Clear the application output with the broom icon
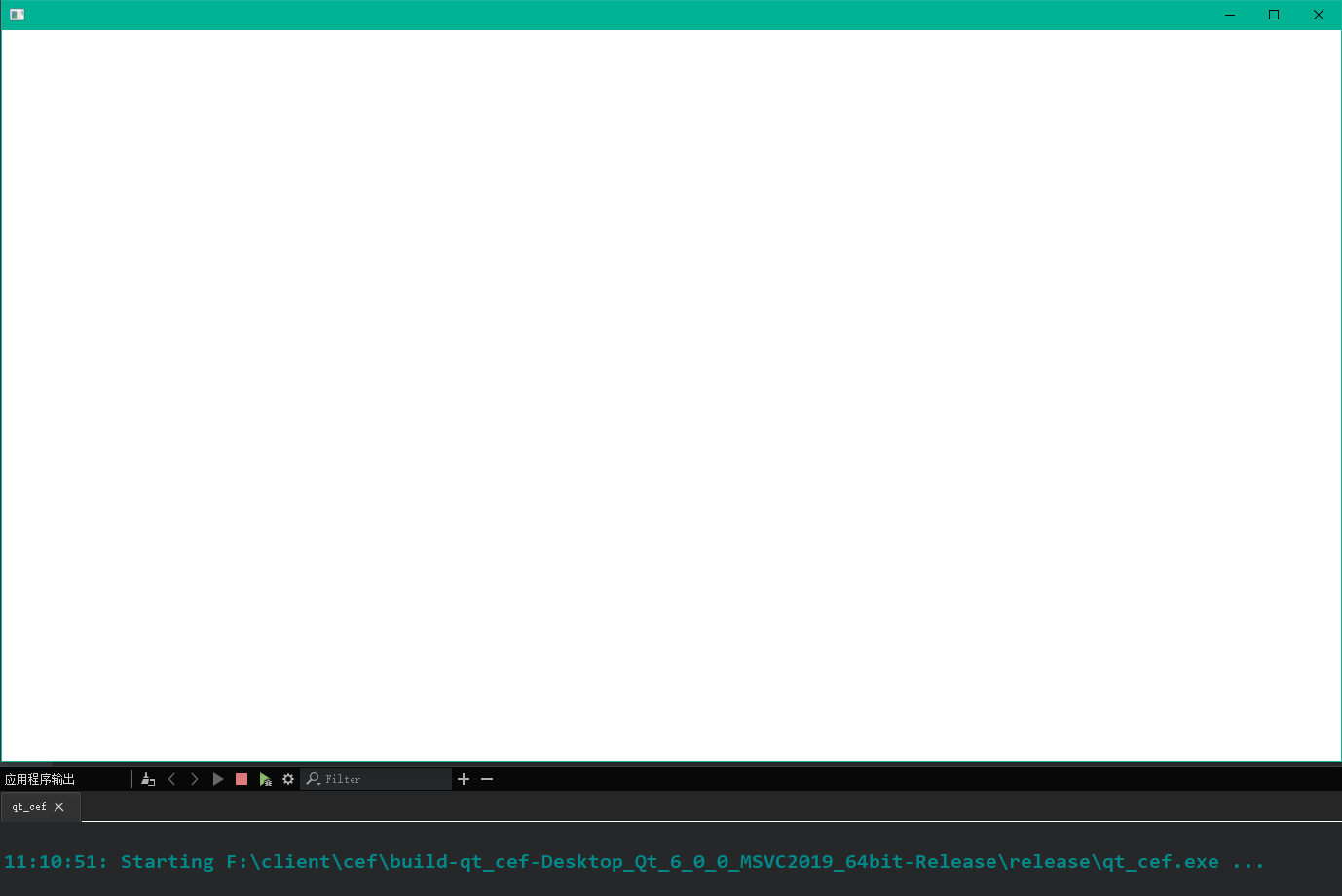Image resolution: width=1342 pixels, height=896 pixels. [x=148, y=778]
